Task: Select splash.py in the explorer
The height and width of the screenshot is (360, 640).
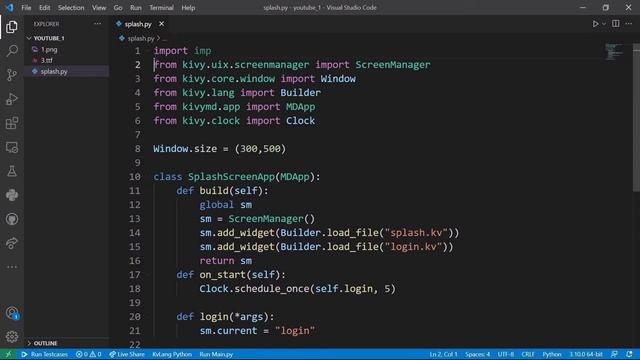Action: coord(54,71)
